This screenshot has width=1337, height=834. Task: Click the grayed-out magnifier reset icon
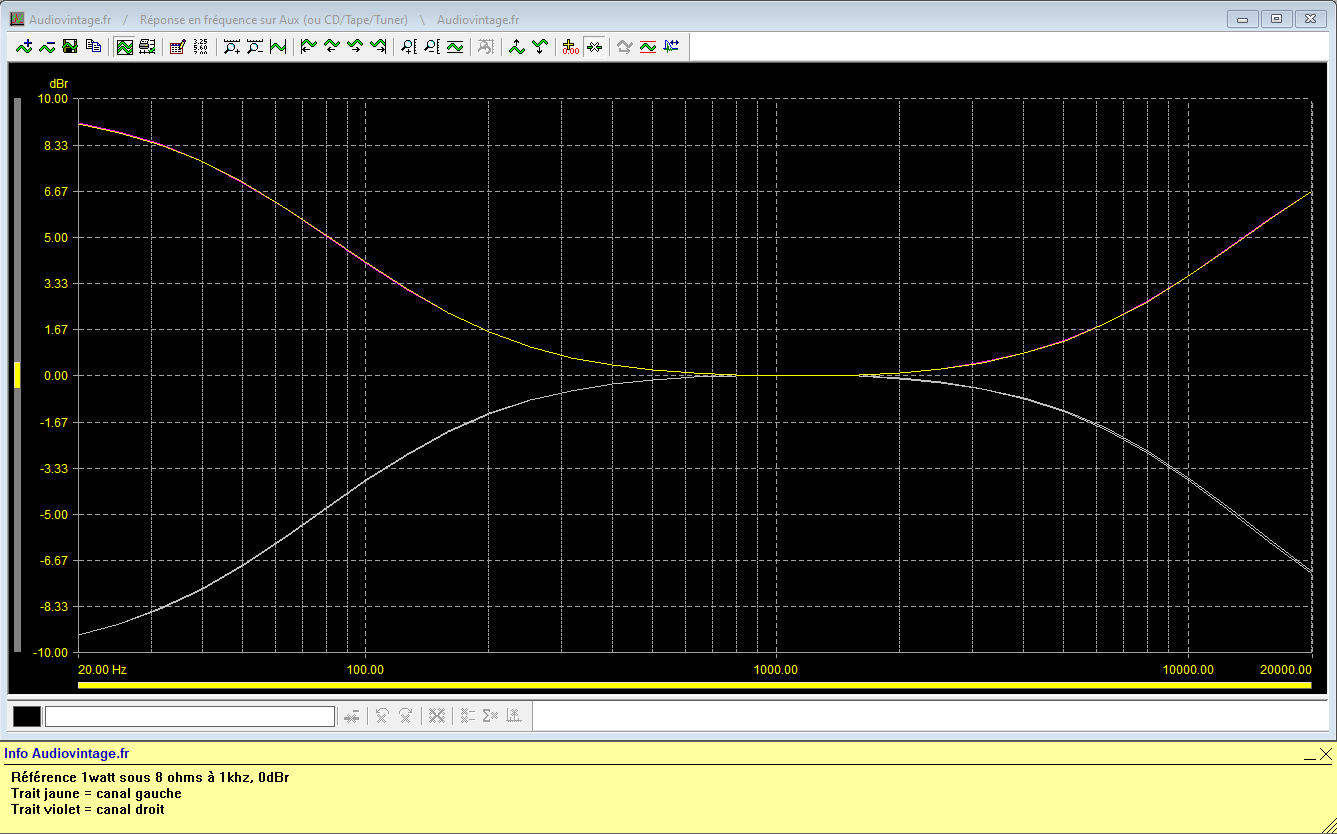click(485, 46)
